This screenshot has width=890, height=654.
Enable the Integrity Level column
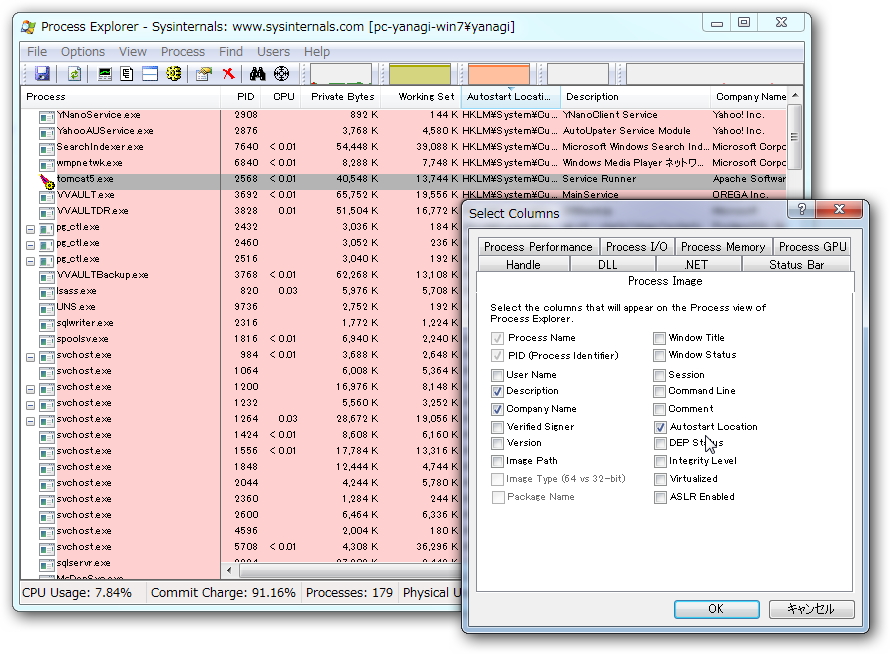[660, 460]
